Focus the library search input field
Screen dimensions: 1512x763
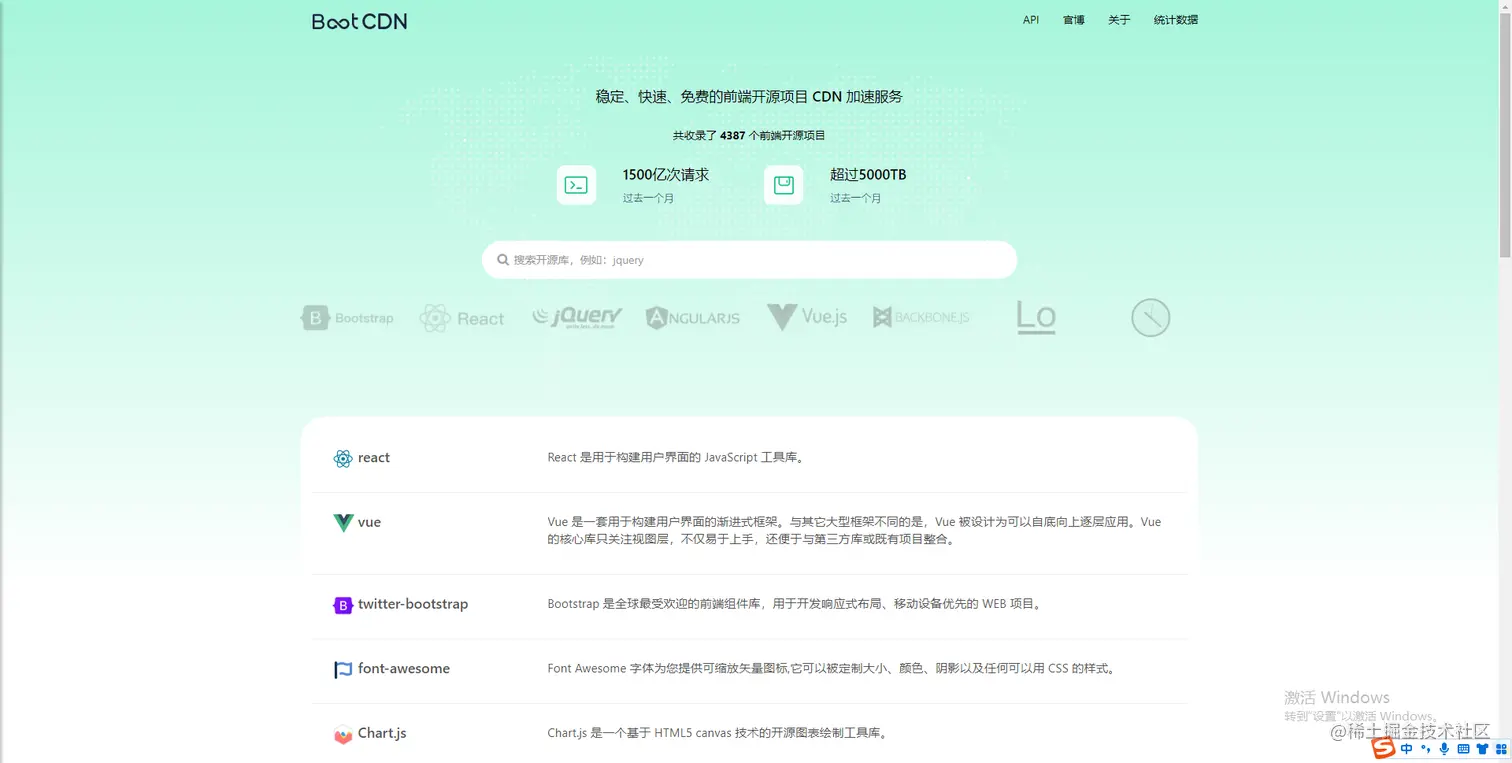[x=749, y=260]
